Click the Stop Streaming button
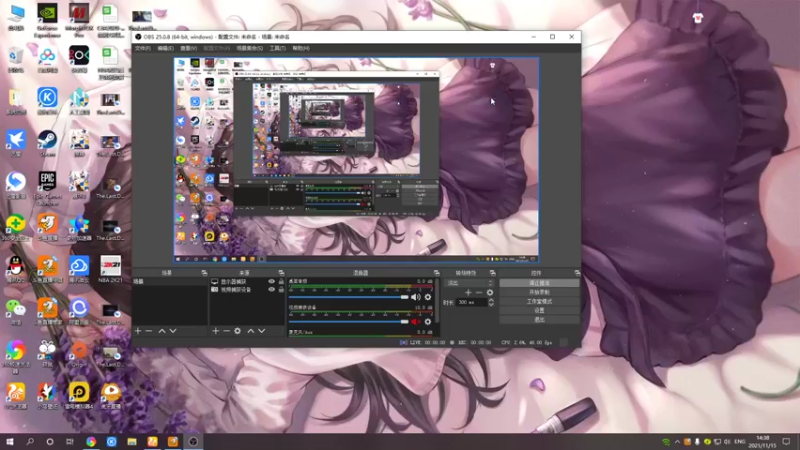This screenshot has width=800, height=450. 539,283
